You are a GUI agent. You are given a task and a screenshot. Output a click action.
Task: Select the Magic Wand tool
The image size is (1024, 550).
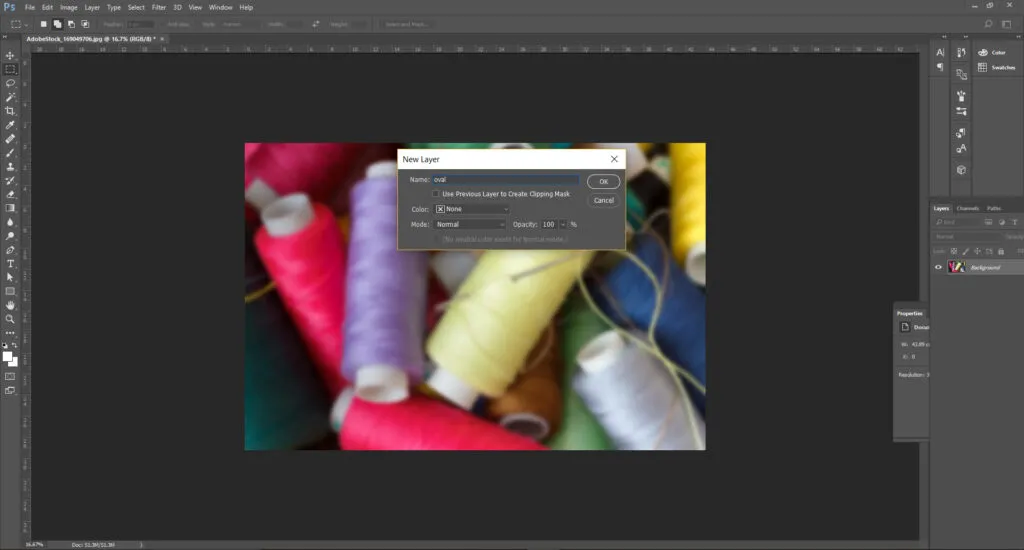click(10, 97)
